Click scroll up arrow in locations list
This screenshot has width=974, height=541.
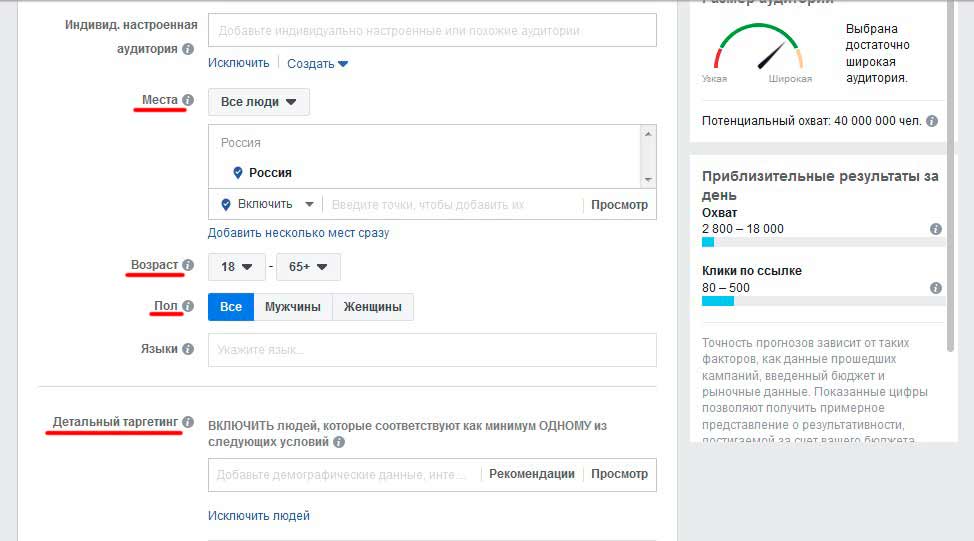click(x=648, y=134)
